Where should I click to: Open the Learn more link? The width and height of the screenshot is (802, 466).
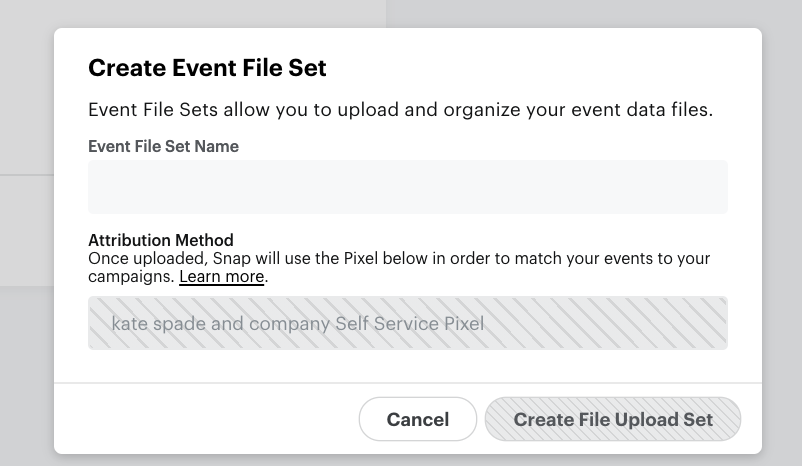tap(222, 276)
